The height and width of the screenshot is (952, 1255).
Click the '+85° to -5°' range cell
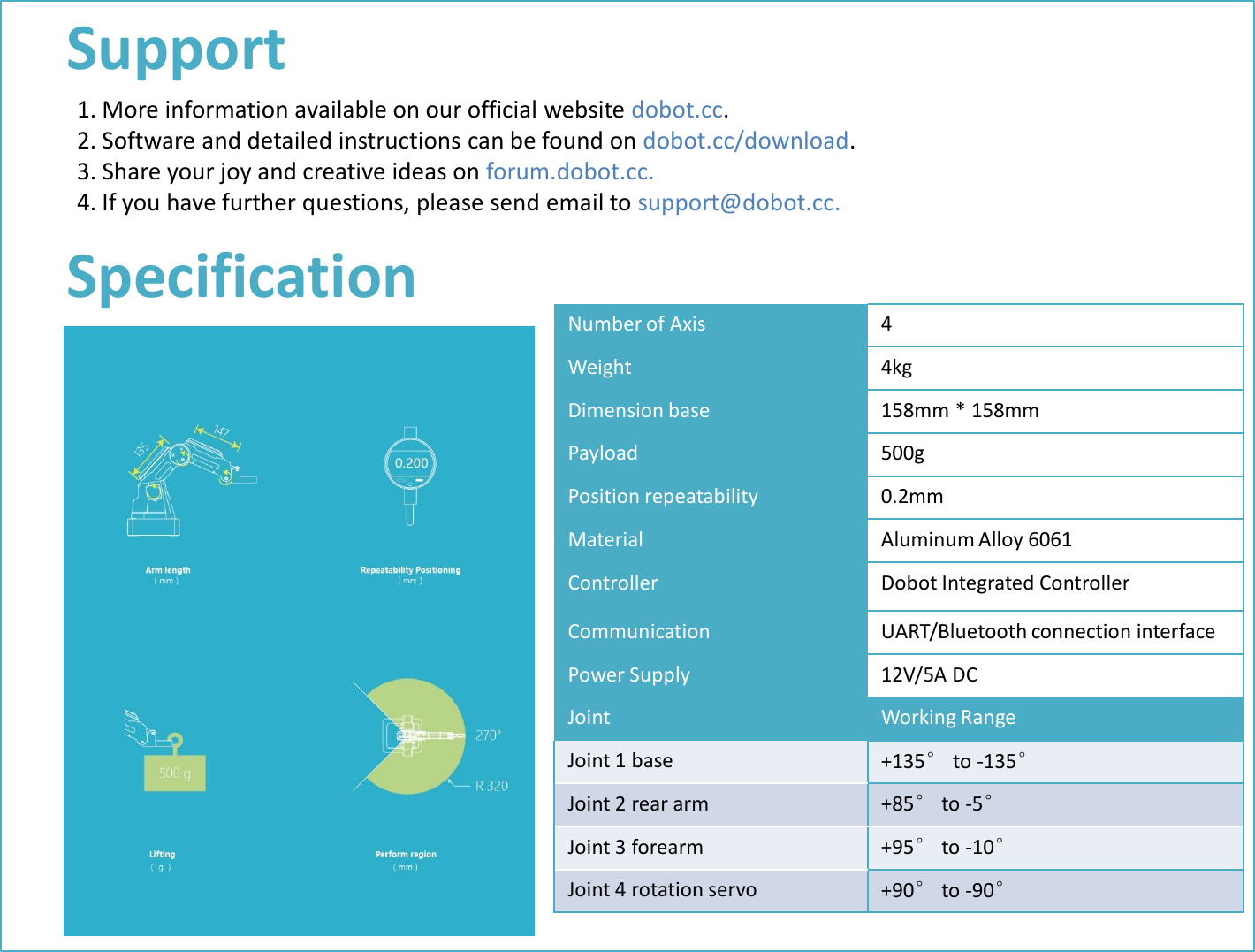coord(1055,804)
